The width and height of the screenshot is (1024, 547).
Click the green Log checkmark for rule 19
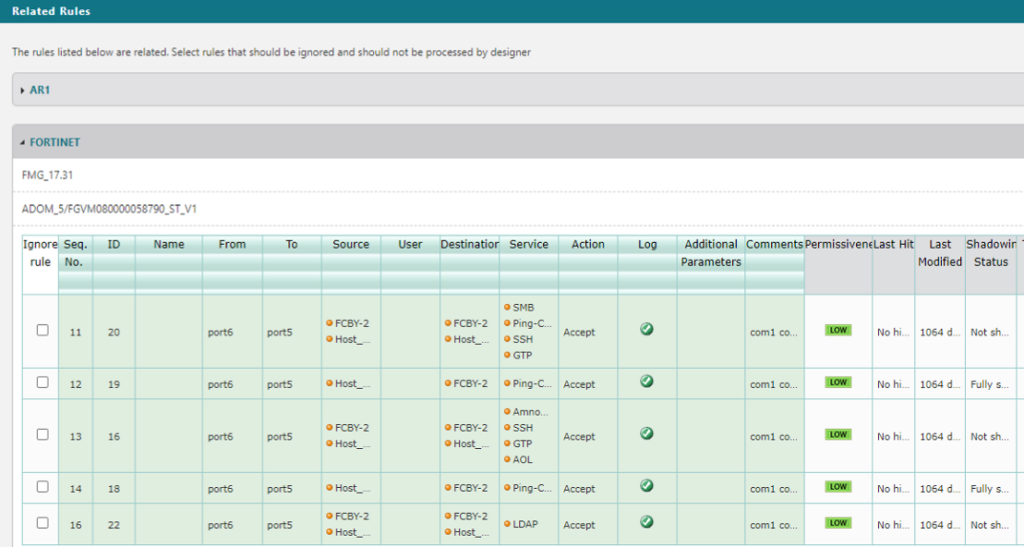coord(646,382)
